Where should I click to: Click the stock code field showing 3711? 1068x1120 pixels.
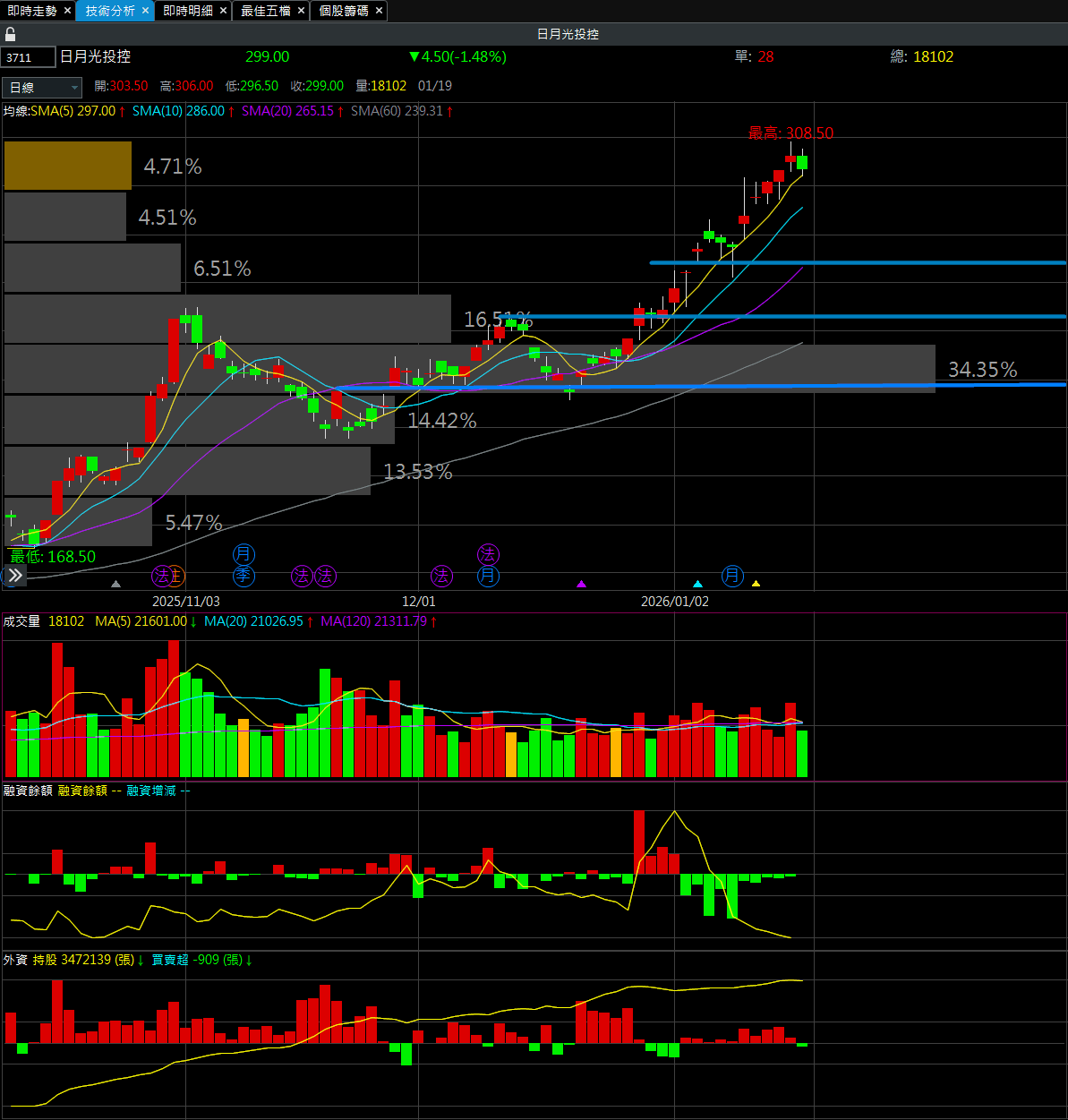click(x=28, y=57)
